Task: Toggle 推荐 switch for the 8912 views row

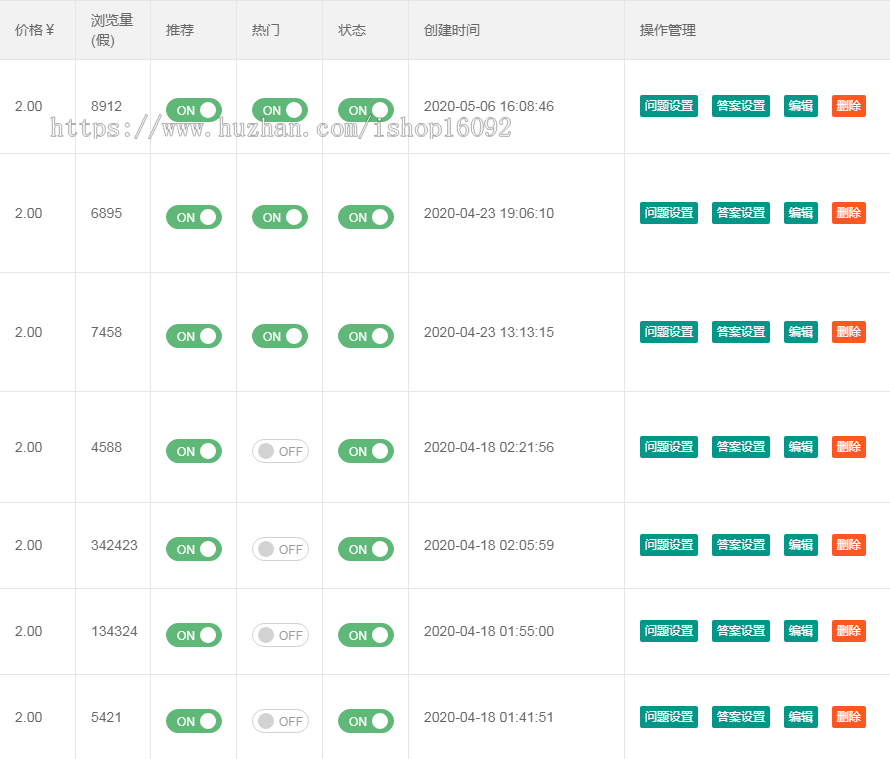Action: click(193, 110)
